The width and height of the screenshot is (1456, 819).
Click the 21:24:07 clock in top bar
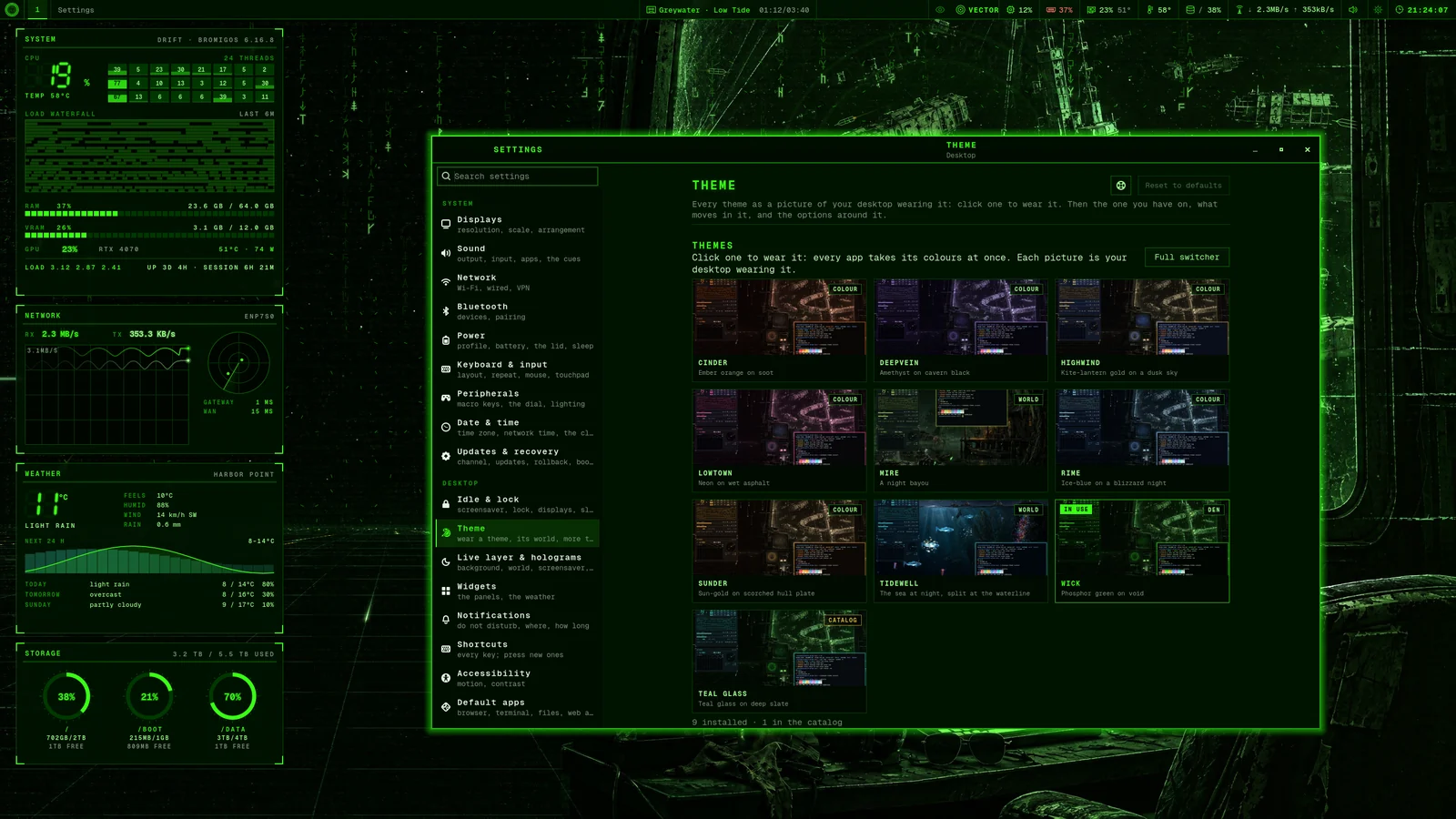[1428, 10]
